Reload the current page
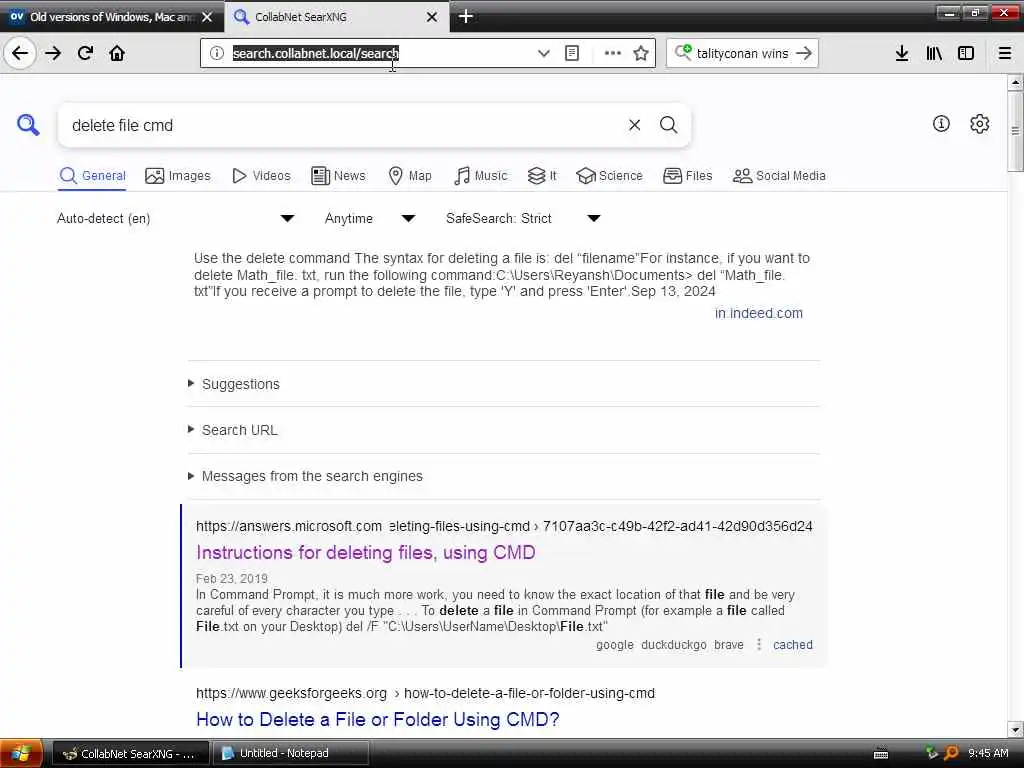The height and width of the screenshot is (768, 1024). tap(85, 53)
